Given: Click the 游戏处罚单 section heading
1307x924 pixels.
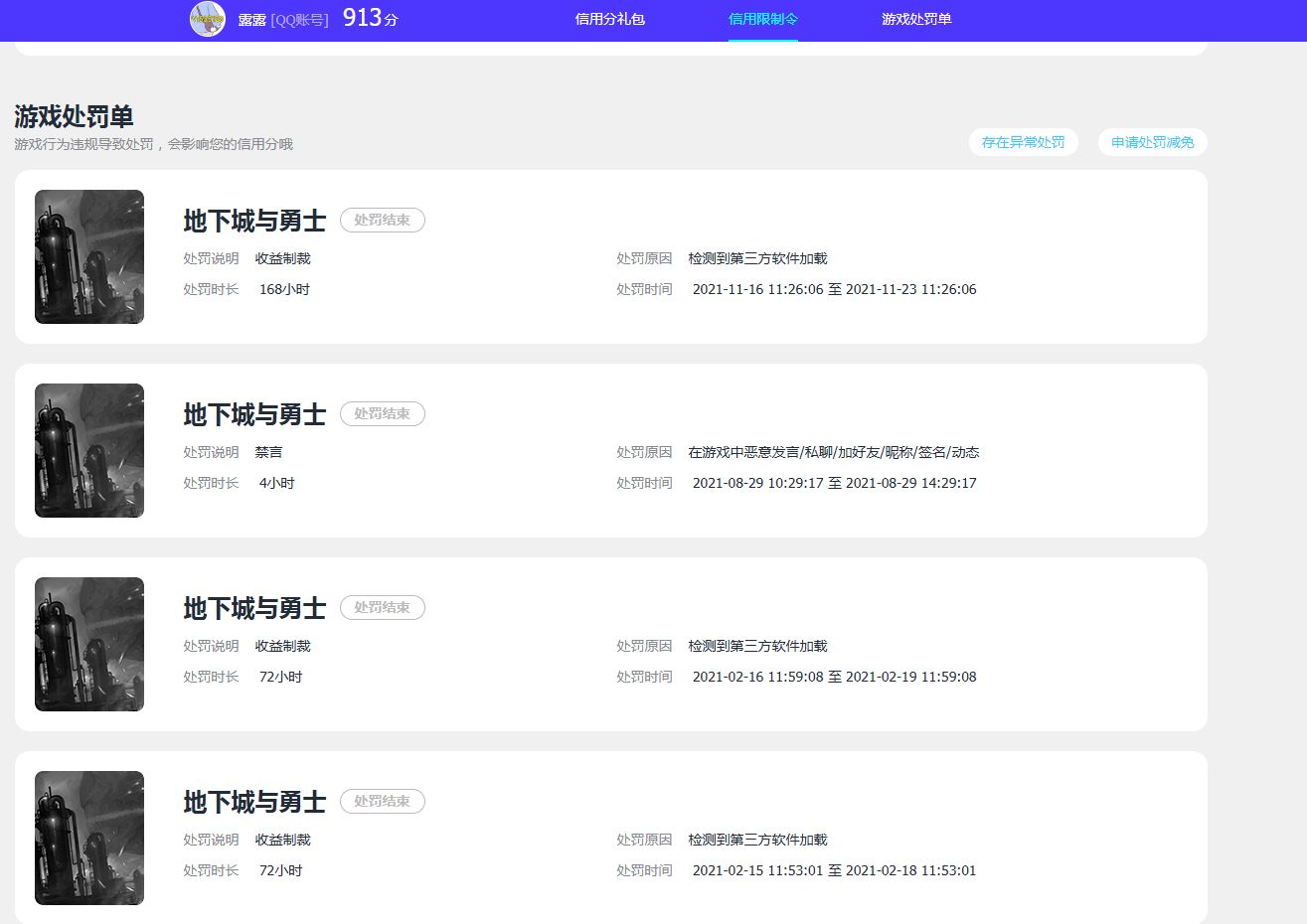Looking at the screenshot, I should pos(74,116).
